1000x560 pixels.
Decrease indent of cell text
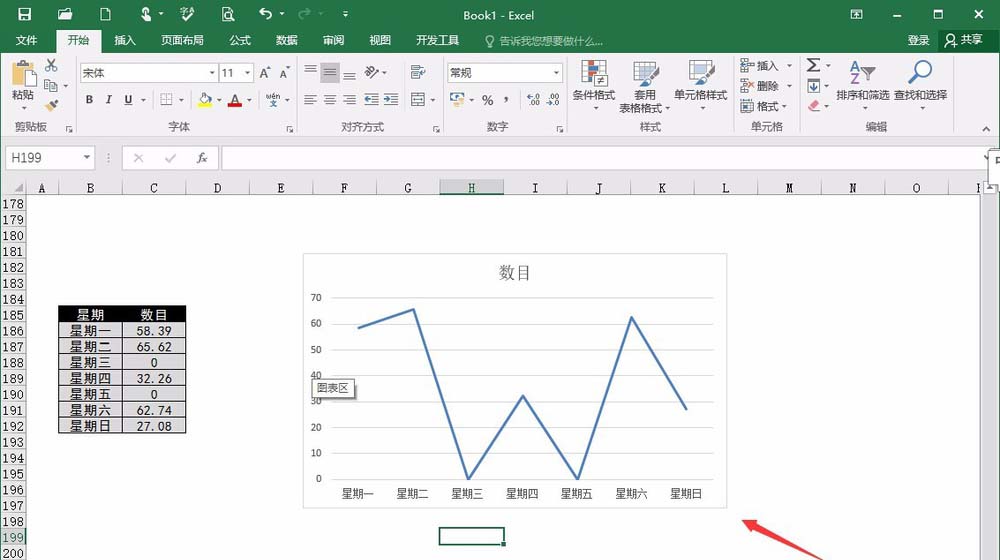(371, 99)
